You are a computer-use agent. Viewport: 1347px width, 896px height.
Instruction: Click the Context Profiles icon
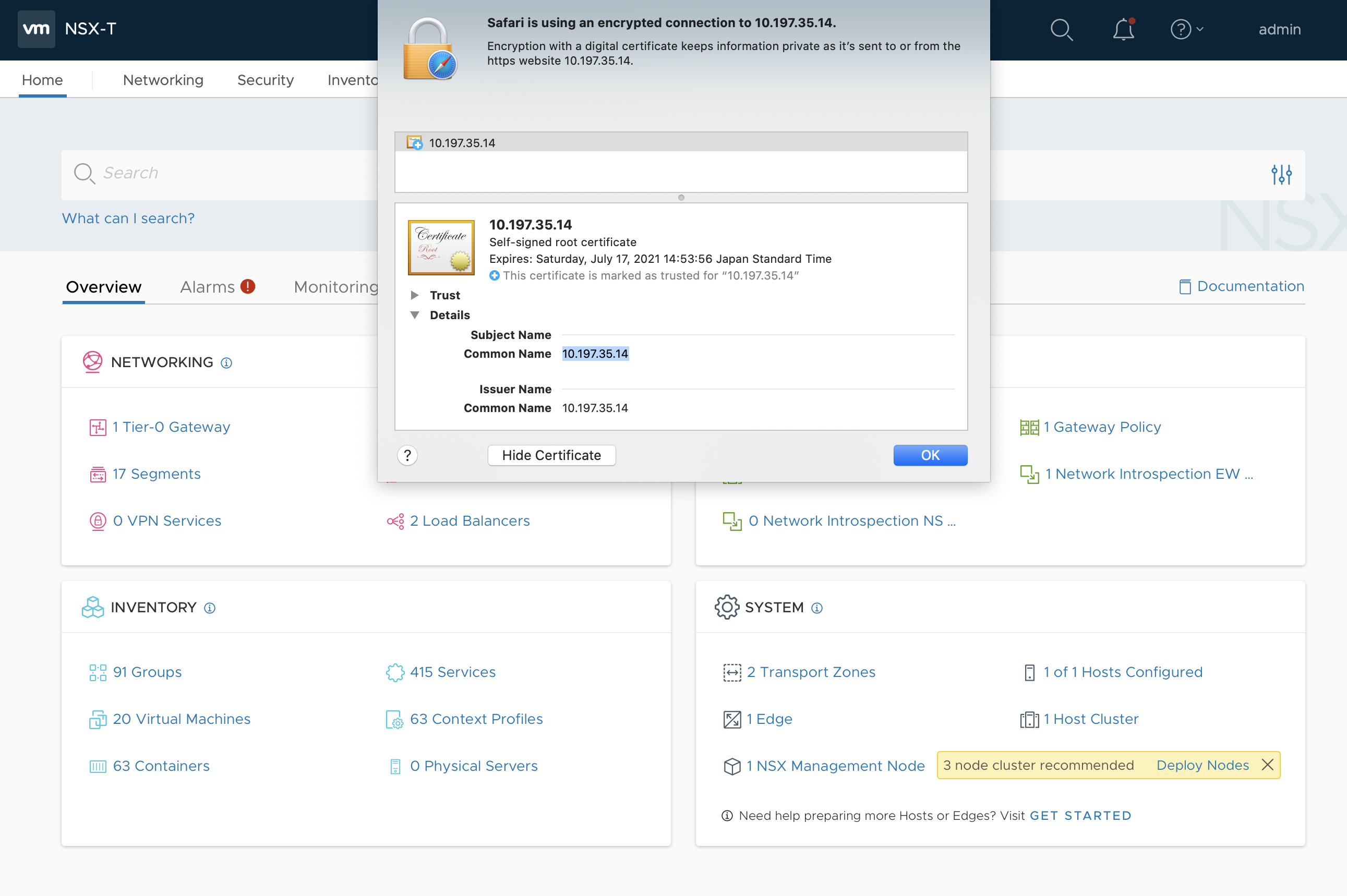395,719
